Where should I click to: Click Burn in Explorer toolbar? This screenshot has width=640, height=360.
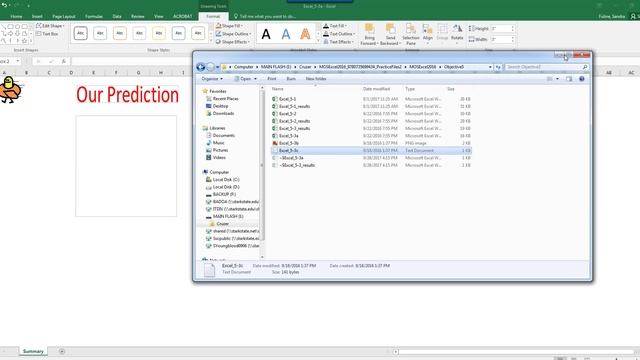pos(291,78)
